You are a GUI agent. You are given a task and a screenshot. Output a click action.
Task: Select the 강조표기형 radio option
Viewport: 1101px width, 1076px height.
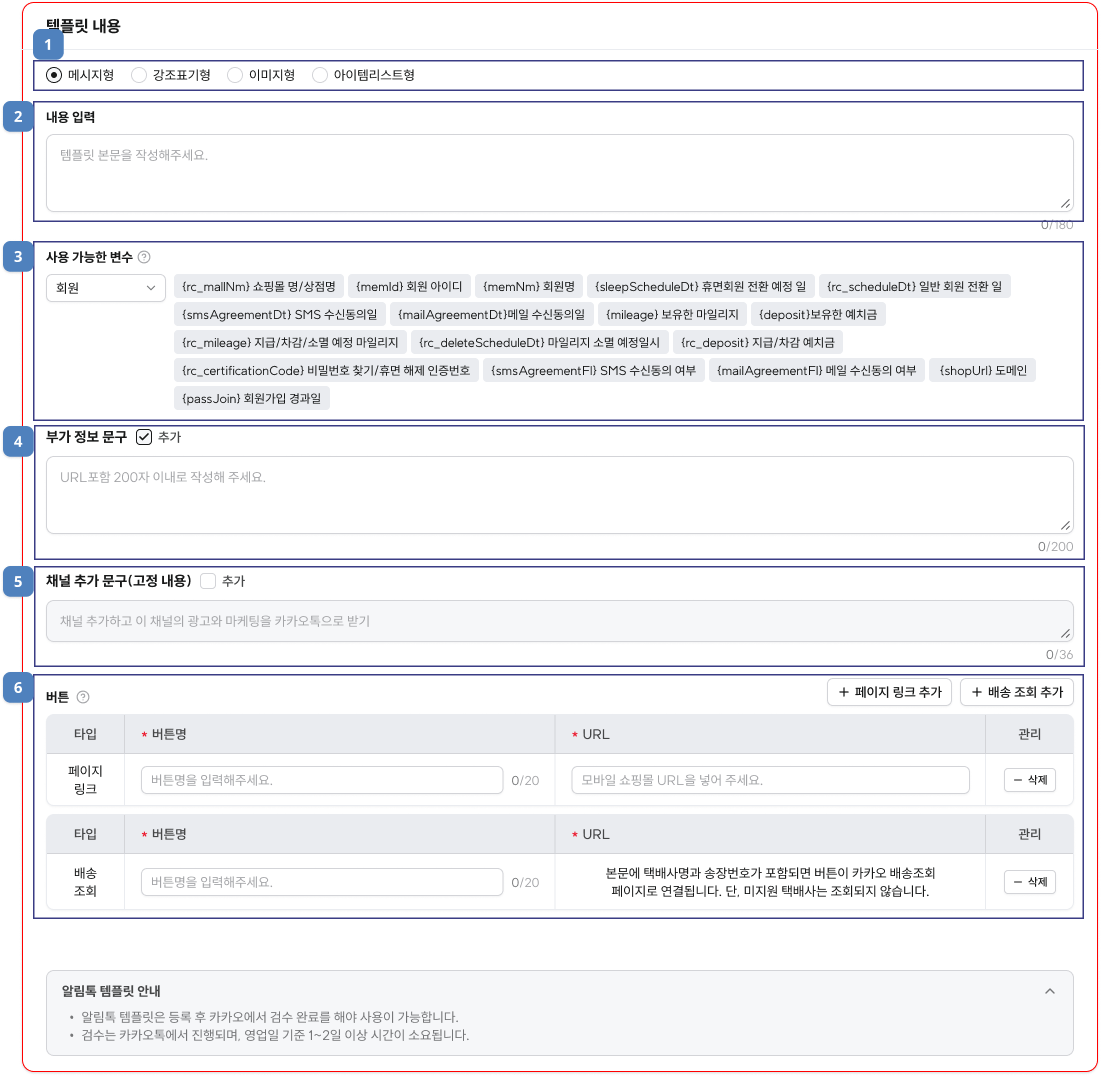(x=139, y=75)
